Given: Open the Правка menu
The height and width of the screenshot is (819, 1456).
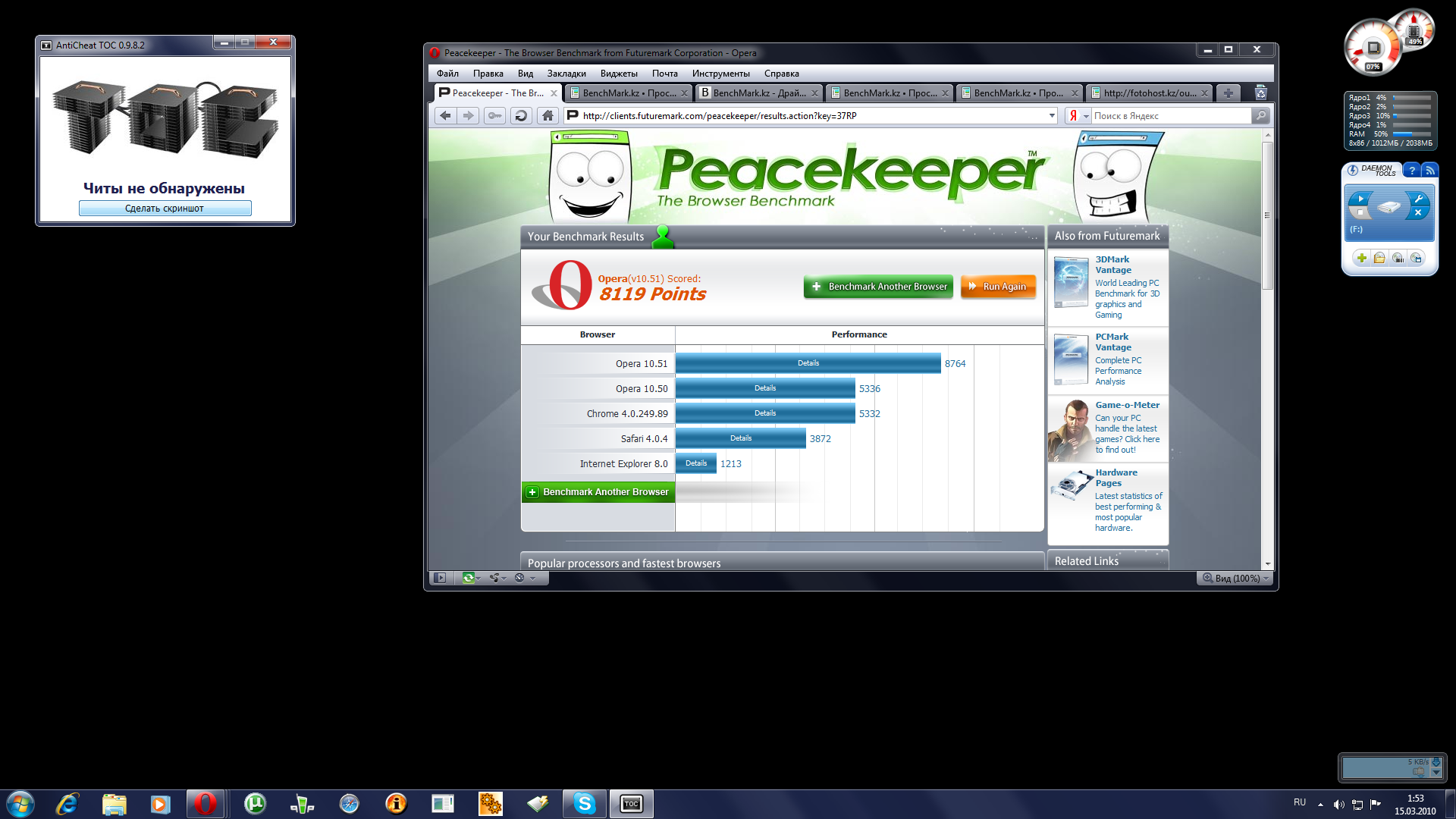Looking at the screenshot, I should 488,74.
